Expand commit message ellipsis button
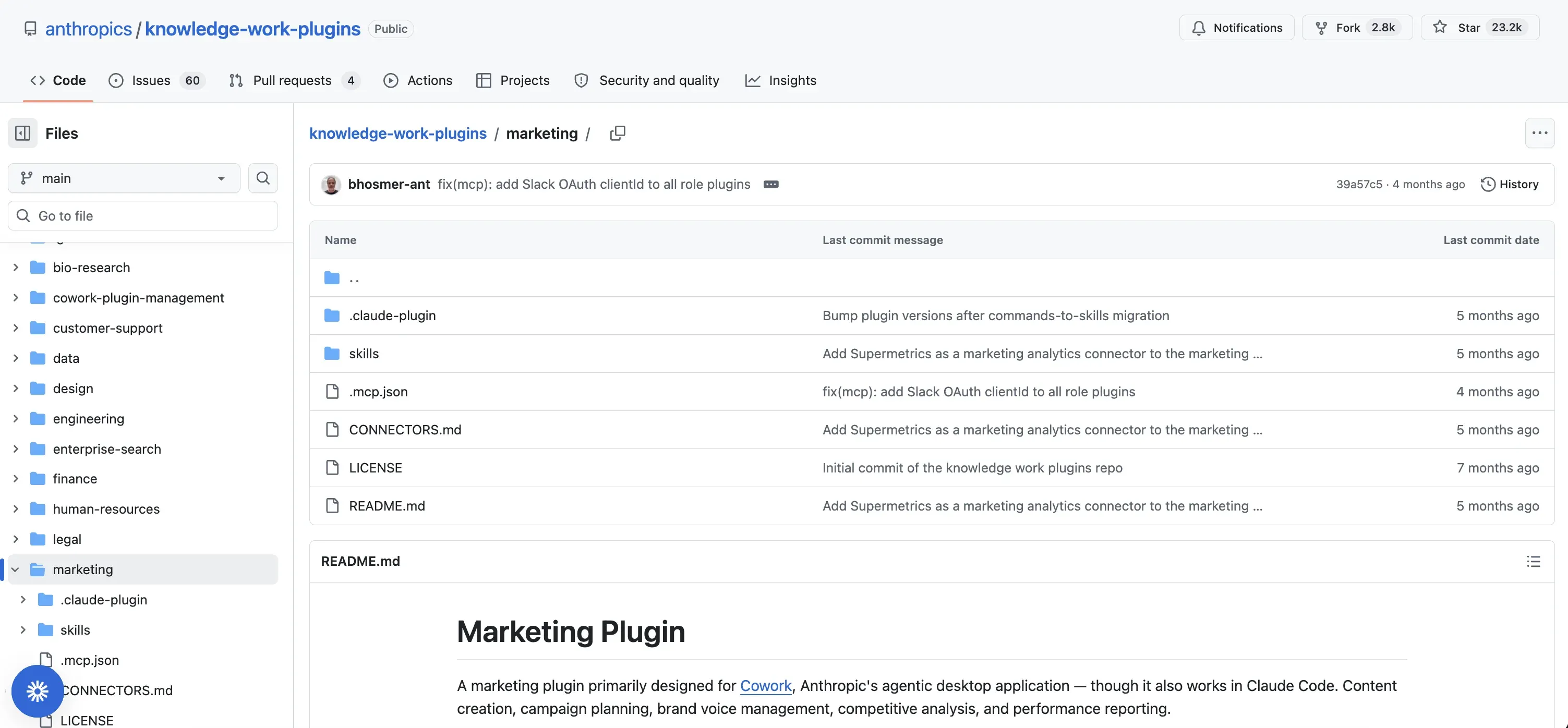1568x728 pixels. click(x=770, y=184)
